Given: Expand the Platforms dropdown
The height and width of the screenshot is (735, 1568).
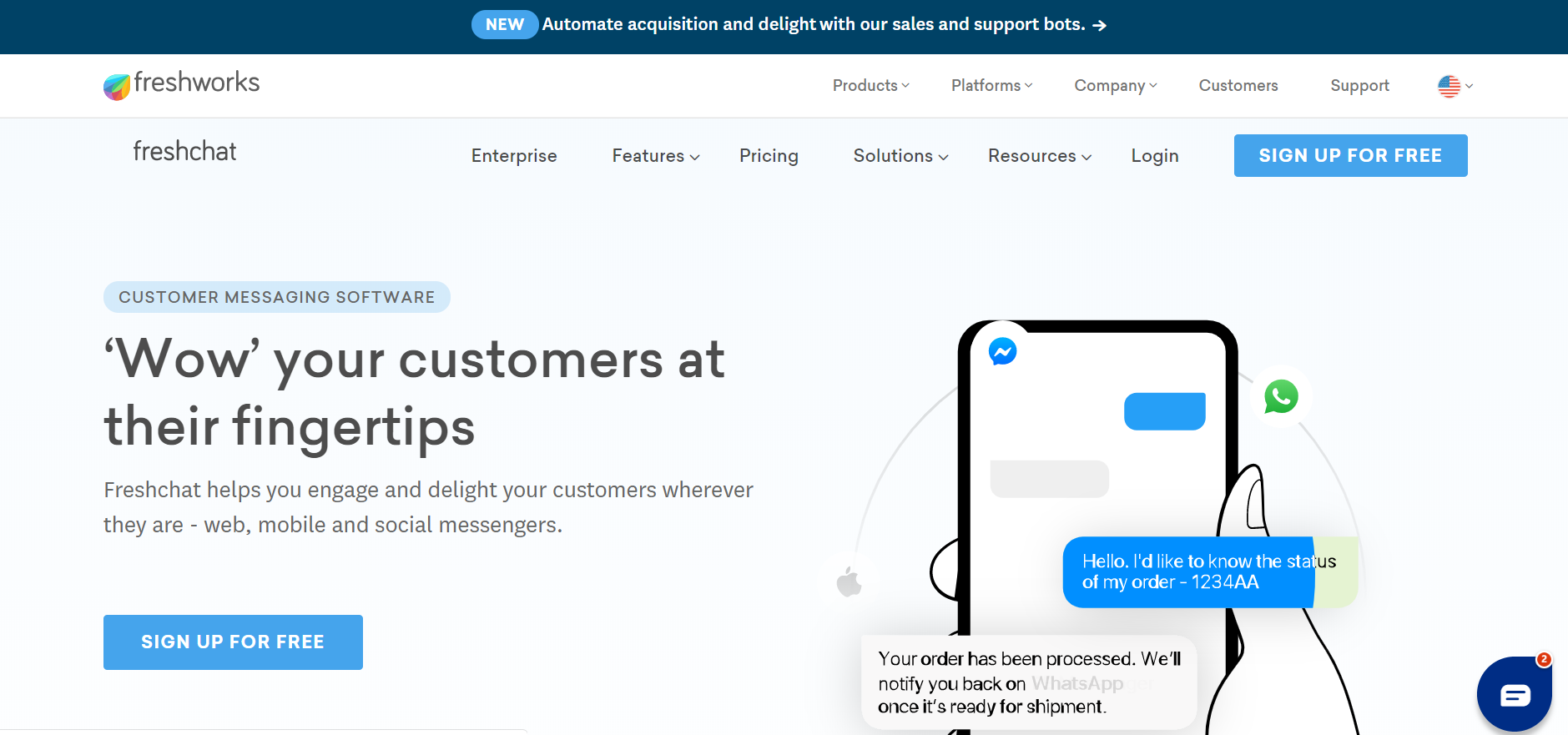Looking at the screenshot, I should [x=992, y=85].
